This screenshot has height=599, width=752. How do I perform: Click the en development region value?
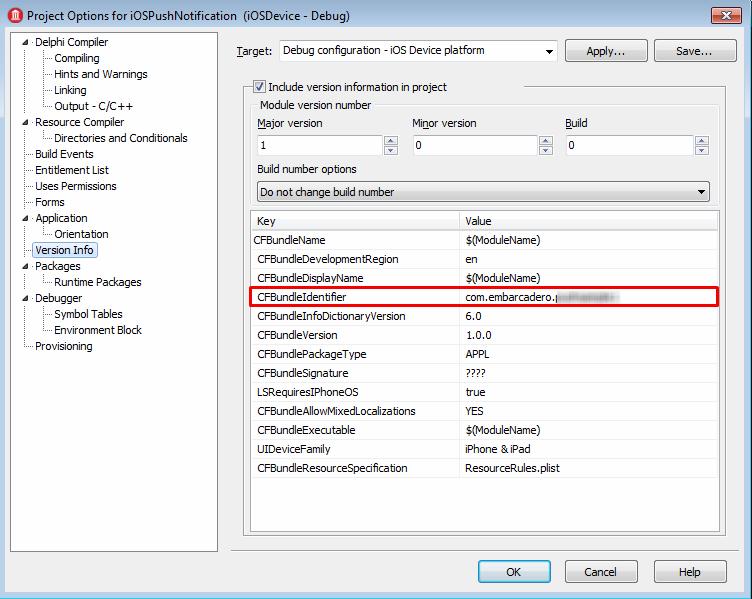(x=588, y=259)
